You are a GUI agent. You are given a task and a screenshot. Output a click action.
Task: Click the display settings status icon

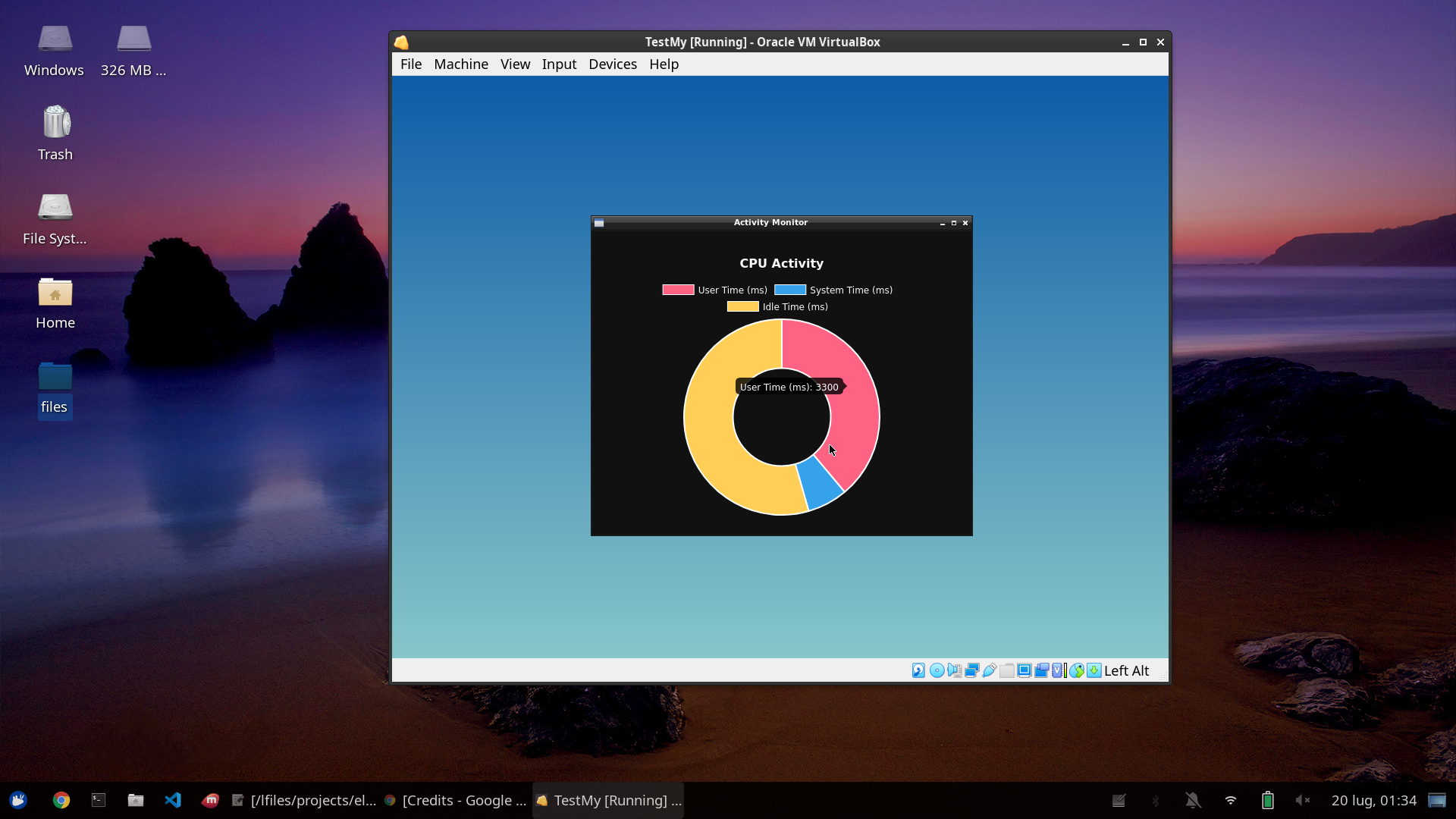tap(1024, 670)
